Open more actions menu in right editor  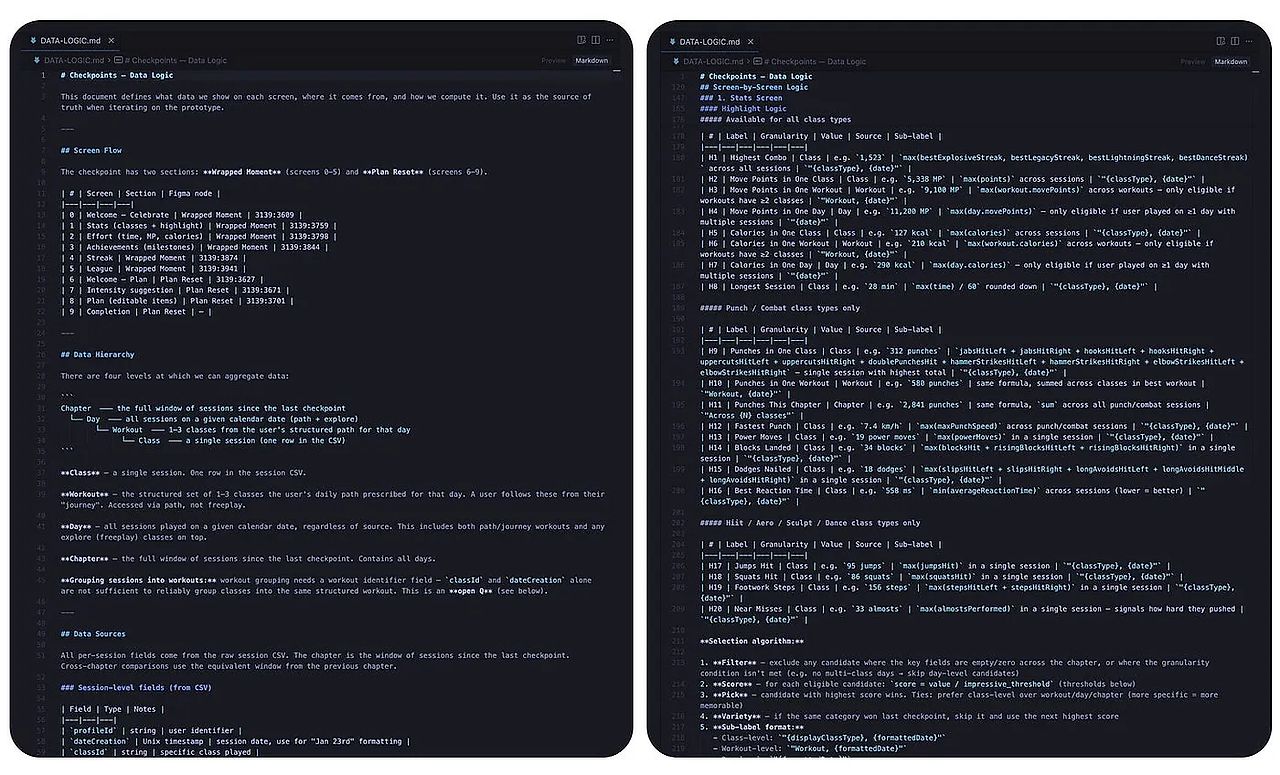click(1249, 41)
